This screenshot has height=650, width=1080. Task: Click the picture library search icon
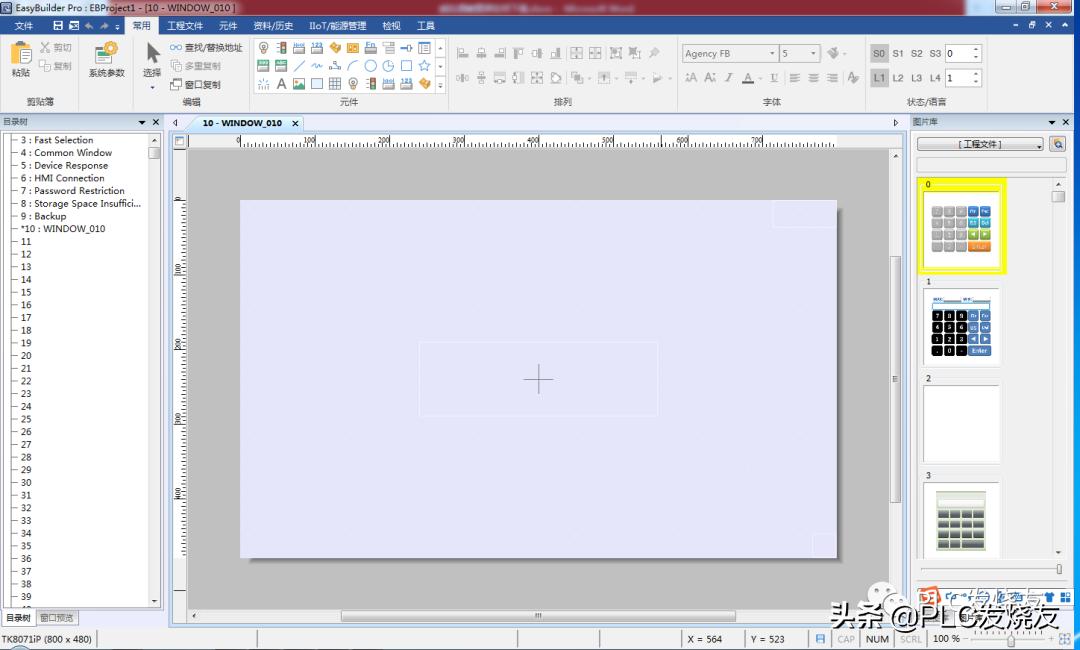click(x=1057, y=144)
